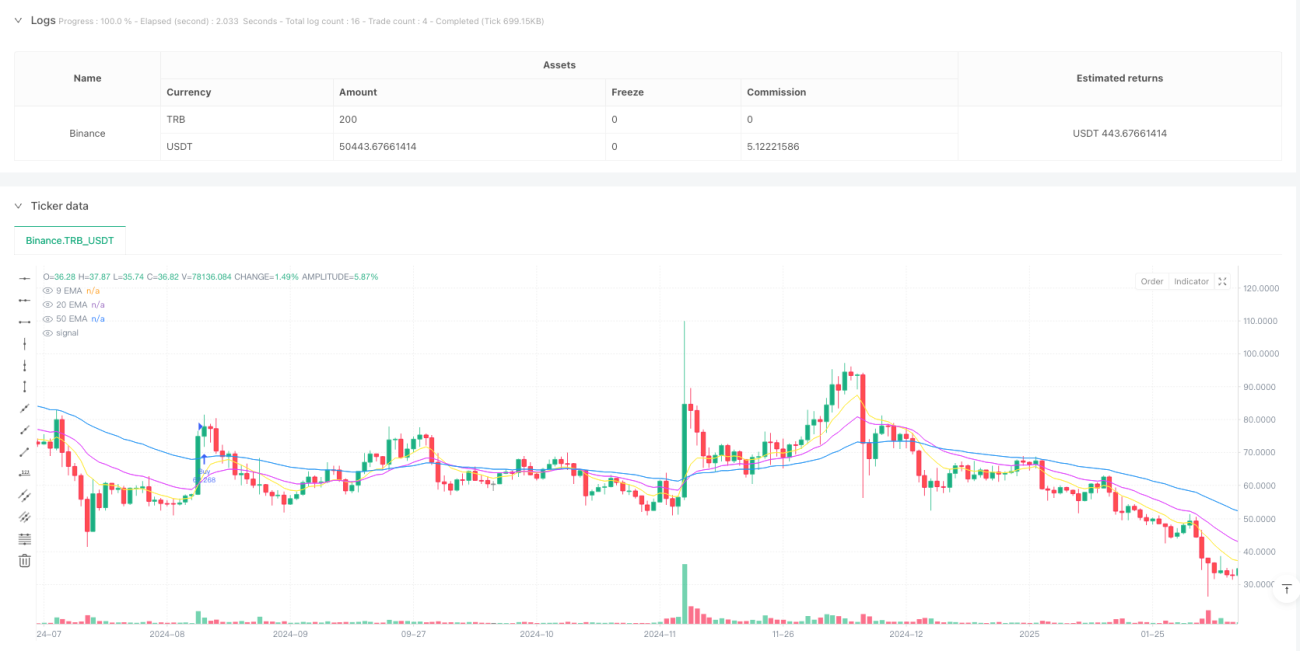This screenshot has width=1300, height=651.
Task: Collapse the Ticker data section
Action: 17,206
